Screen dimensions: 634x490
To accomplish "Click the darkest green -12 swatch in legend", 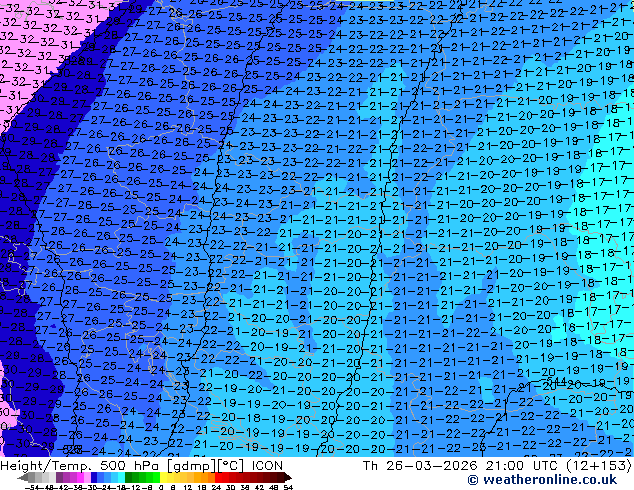I will [128, 477].
